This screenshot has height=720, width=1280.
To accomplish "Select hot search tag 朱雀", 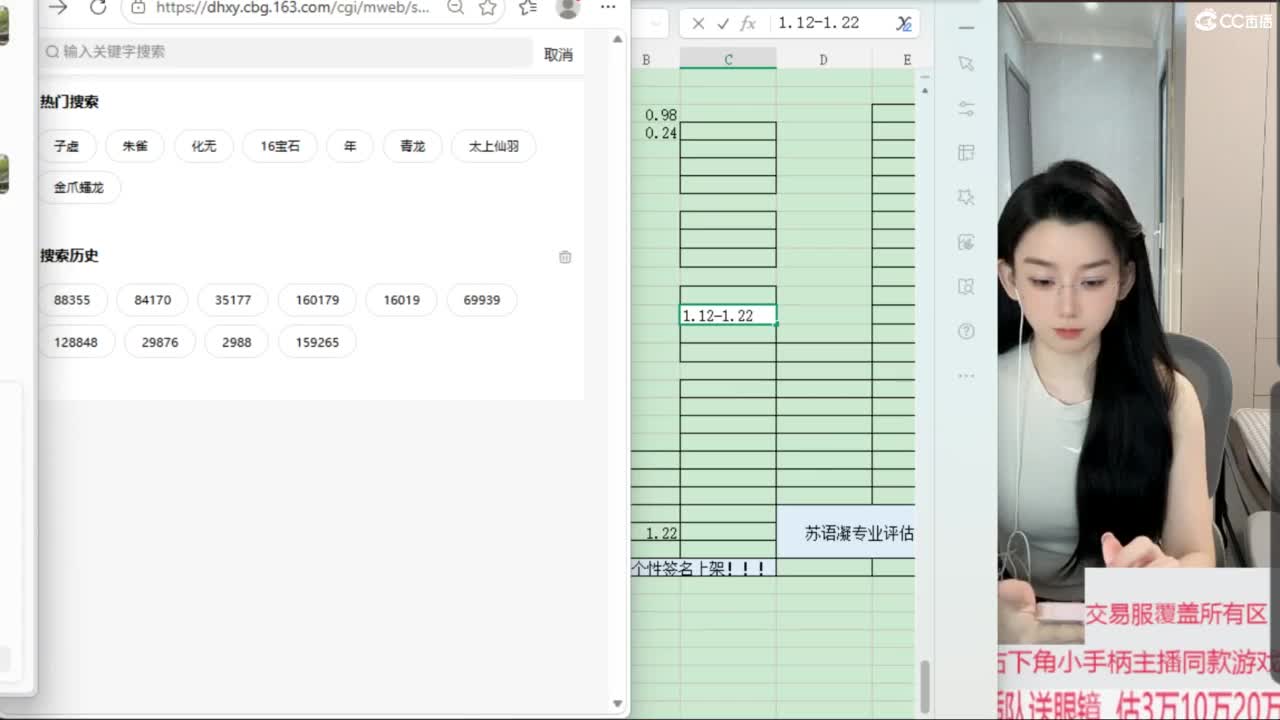I will 135,146.
